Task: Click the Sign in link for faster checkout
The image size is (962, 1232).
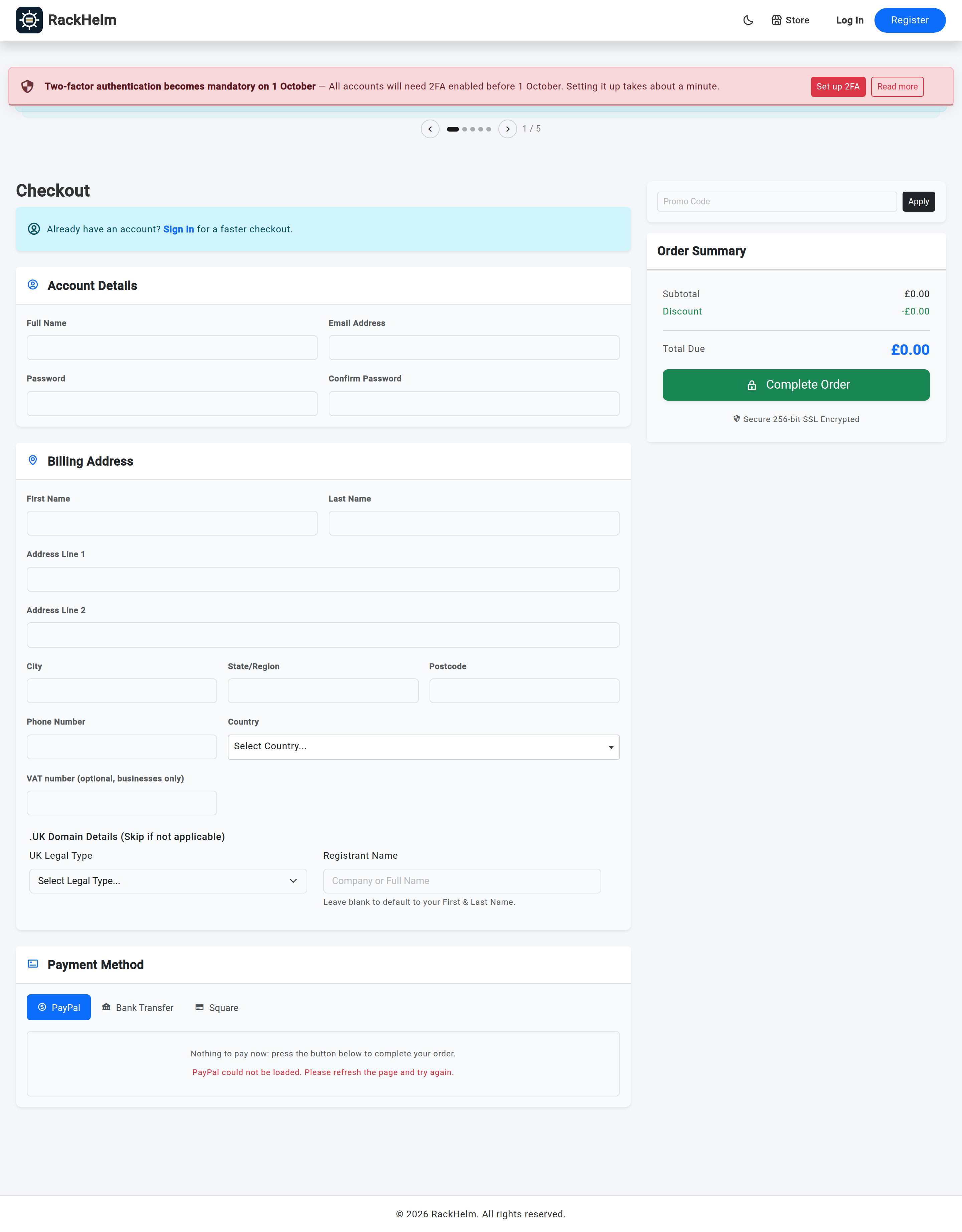Action: tap(178, 229)
